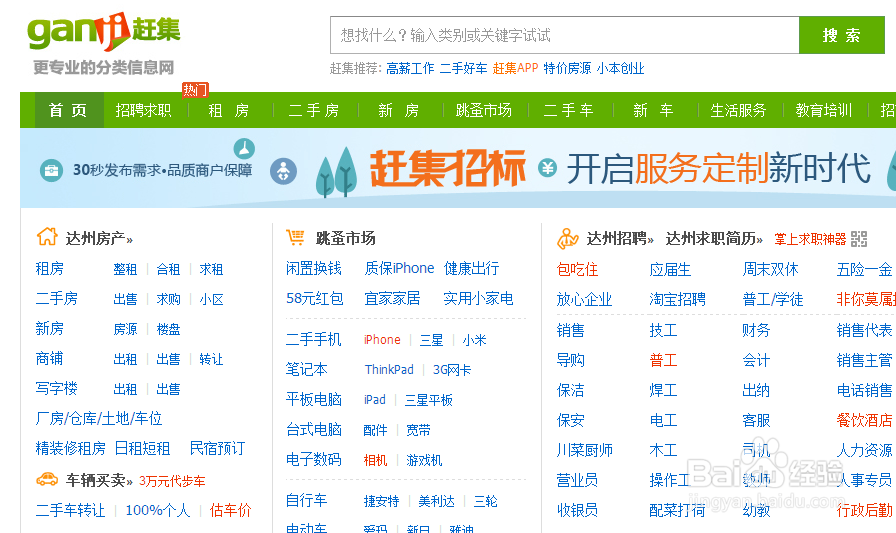Click the 整租 rental link
The image size is (896, 533).
click(x=125, y=269)
